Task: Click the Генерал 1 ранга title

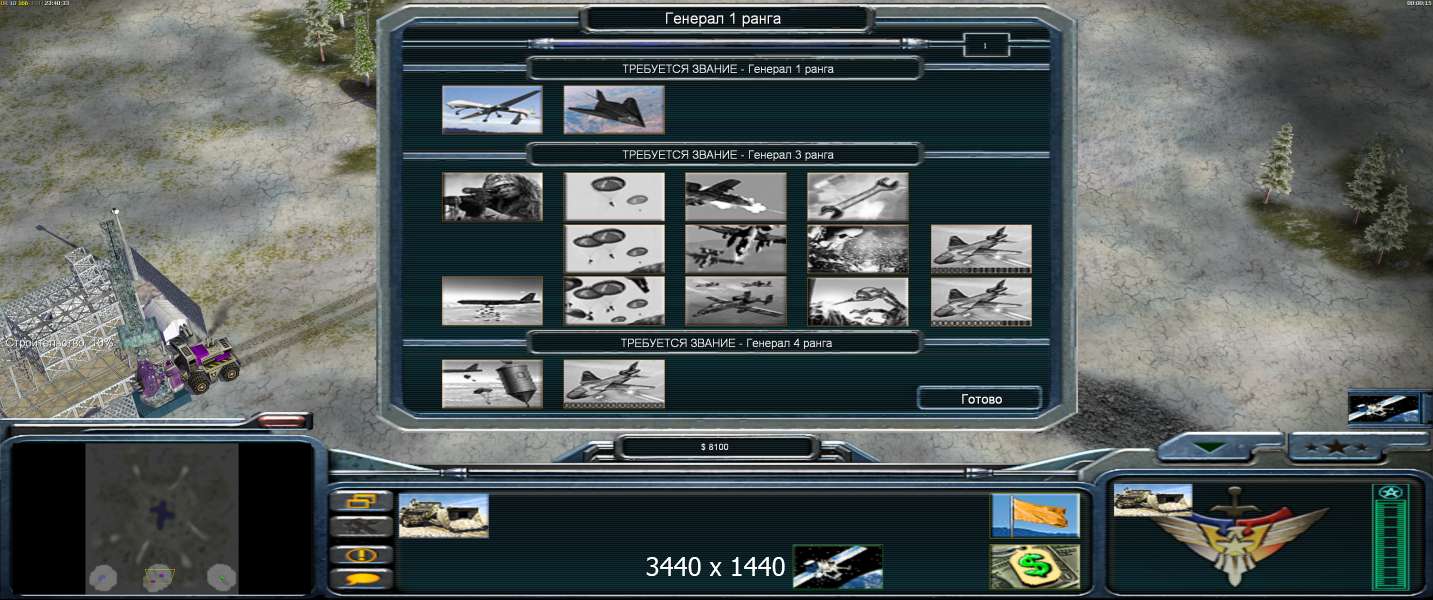Action: click(724, 18)
